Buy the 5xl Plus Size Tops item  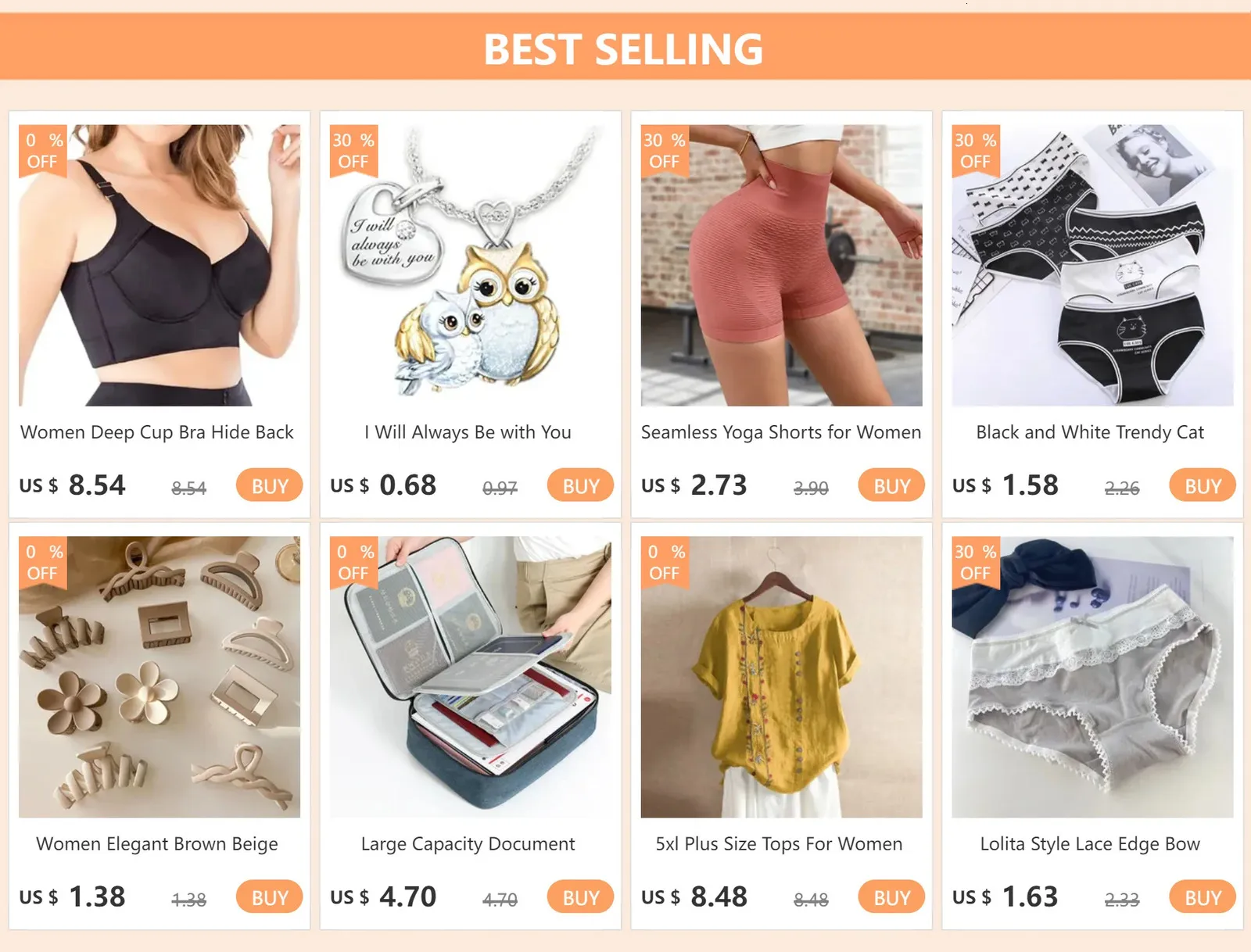[891, 897]
